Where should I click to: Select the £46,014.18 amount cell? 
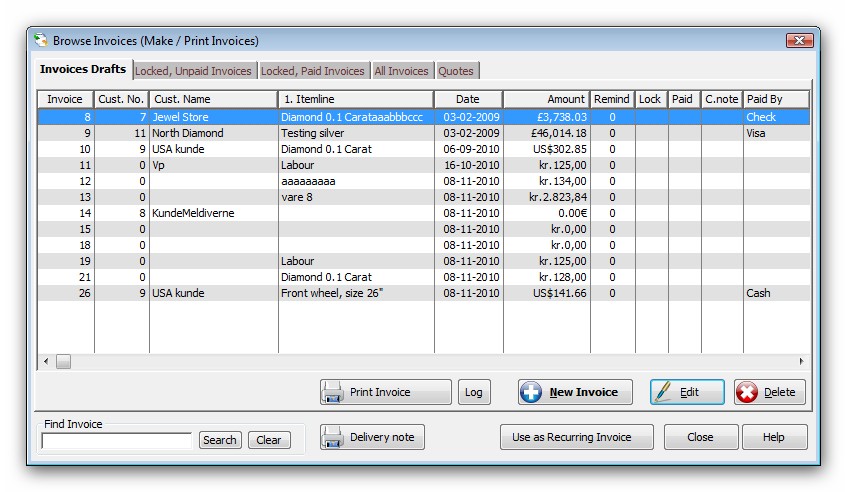546,133
